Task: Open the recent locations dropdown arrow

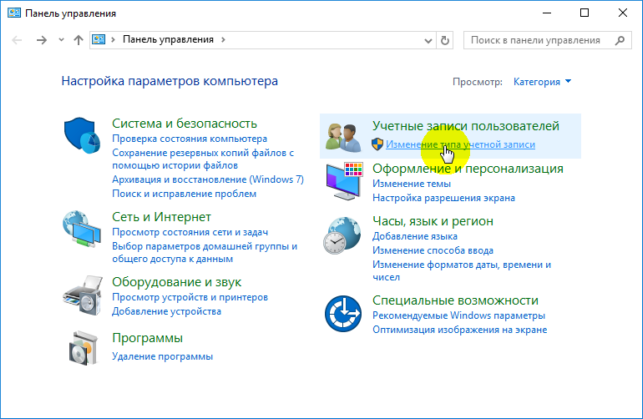Action: pyautogui.click(x=61, y=40)
